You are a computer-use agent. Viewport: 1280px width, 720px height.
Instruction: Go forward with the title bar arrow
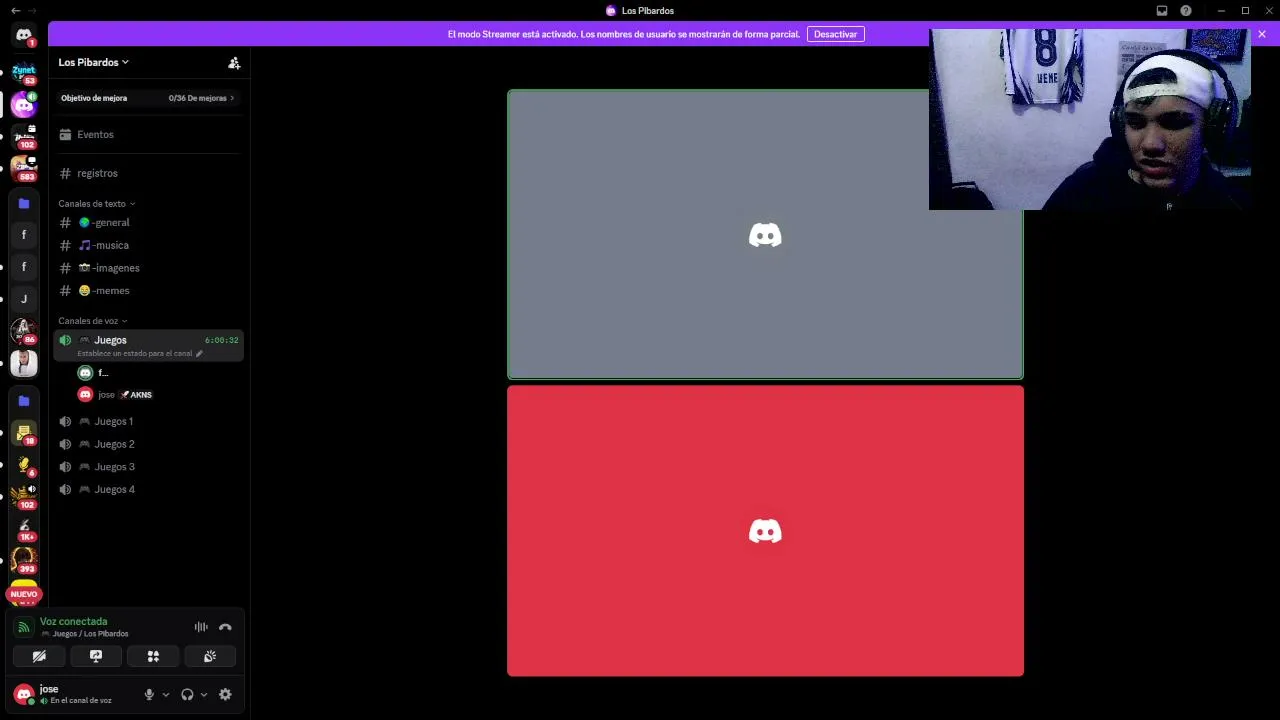[32, 11]
